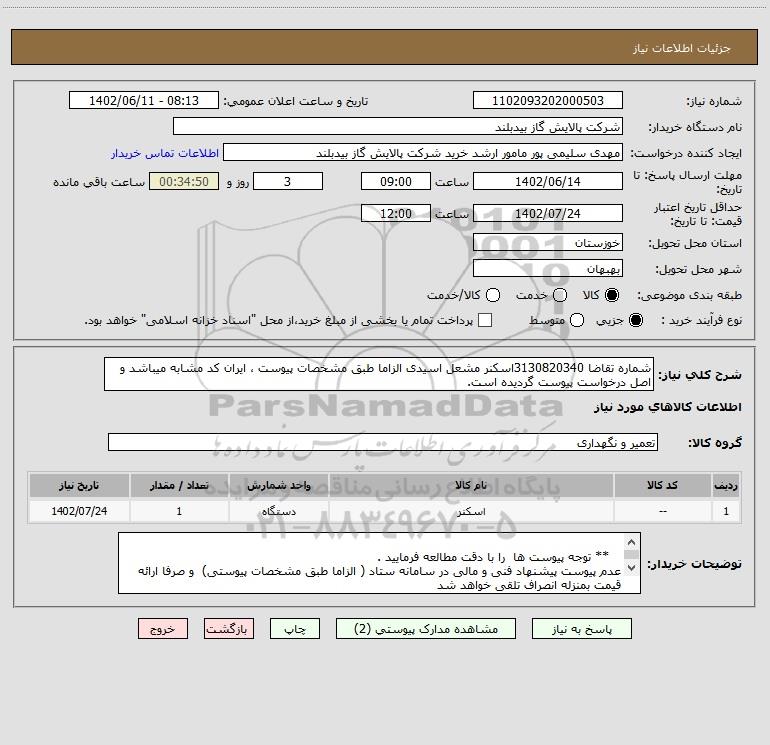This screenshot has width=770, height=745.
Task: Click the remaining time field 00:34:50
Action: (184, 181)
